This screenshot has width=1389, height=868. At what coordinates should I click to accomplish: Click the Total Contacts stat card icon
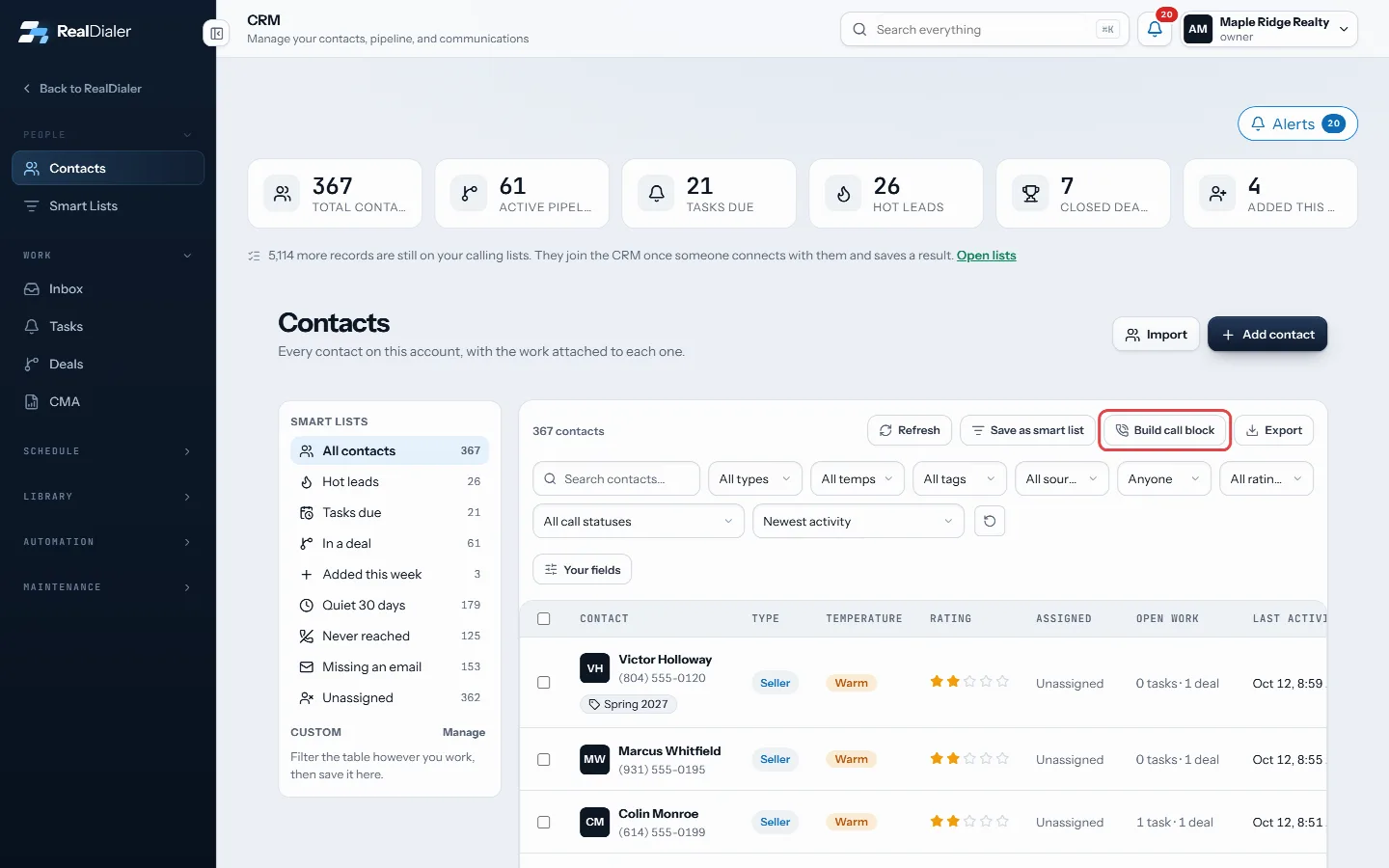[x=282, y=194]
